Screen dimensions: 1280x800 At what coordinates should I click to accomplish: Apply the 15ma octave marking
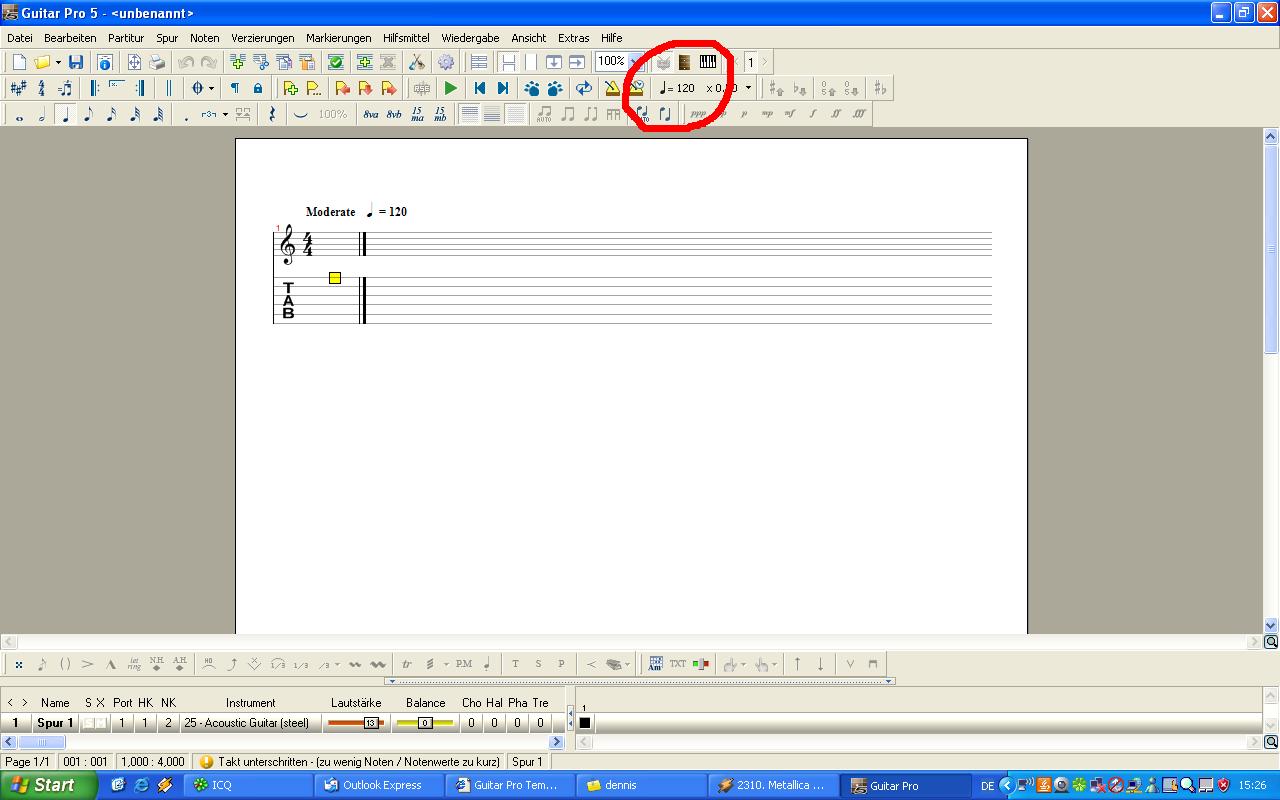click(x=417, y=115)
